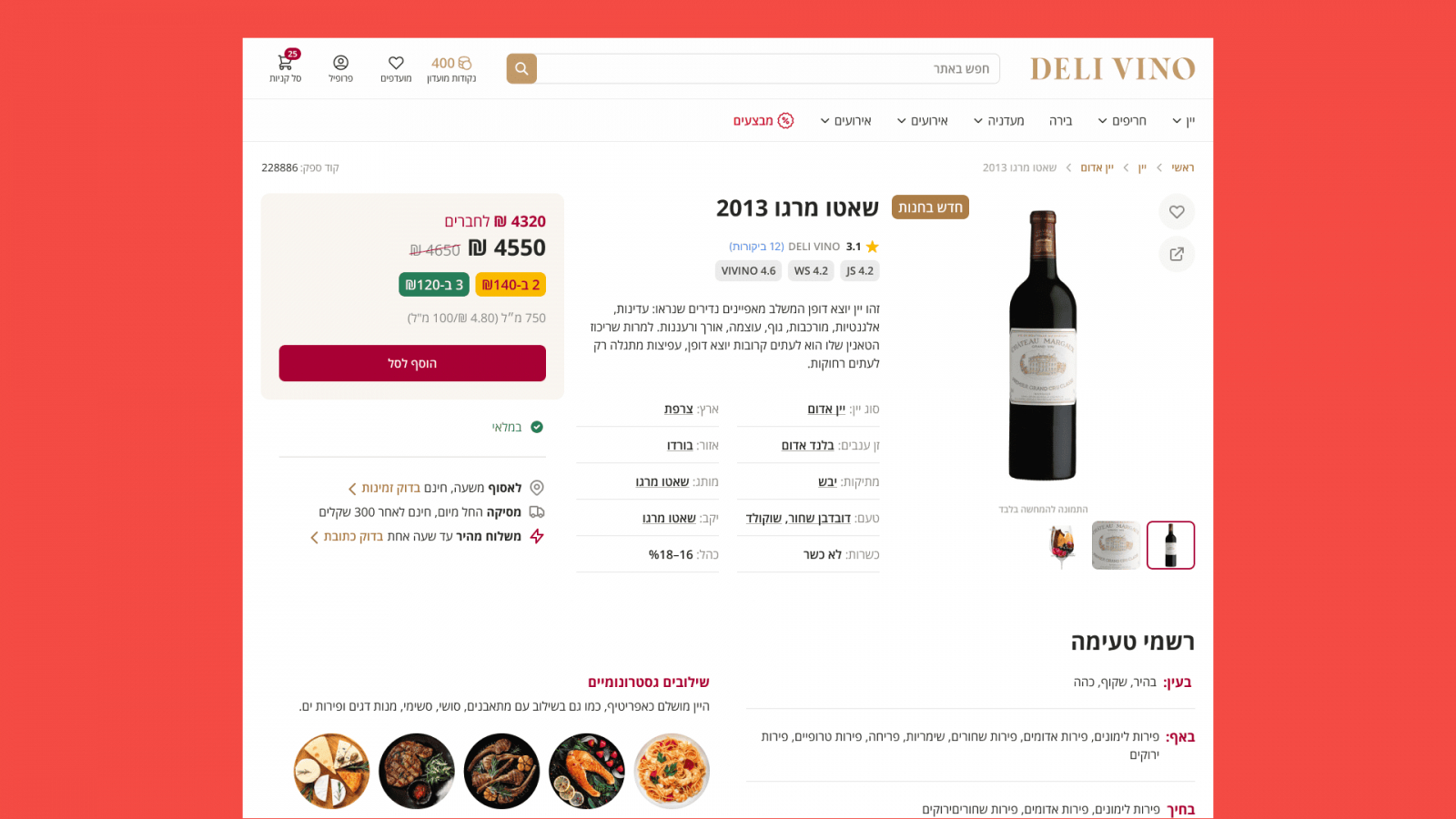
Task: Click the 400 club points icon
Action: [464, 63]
